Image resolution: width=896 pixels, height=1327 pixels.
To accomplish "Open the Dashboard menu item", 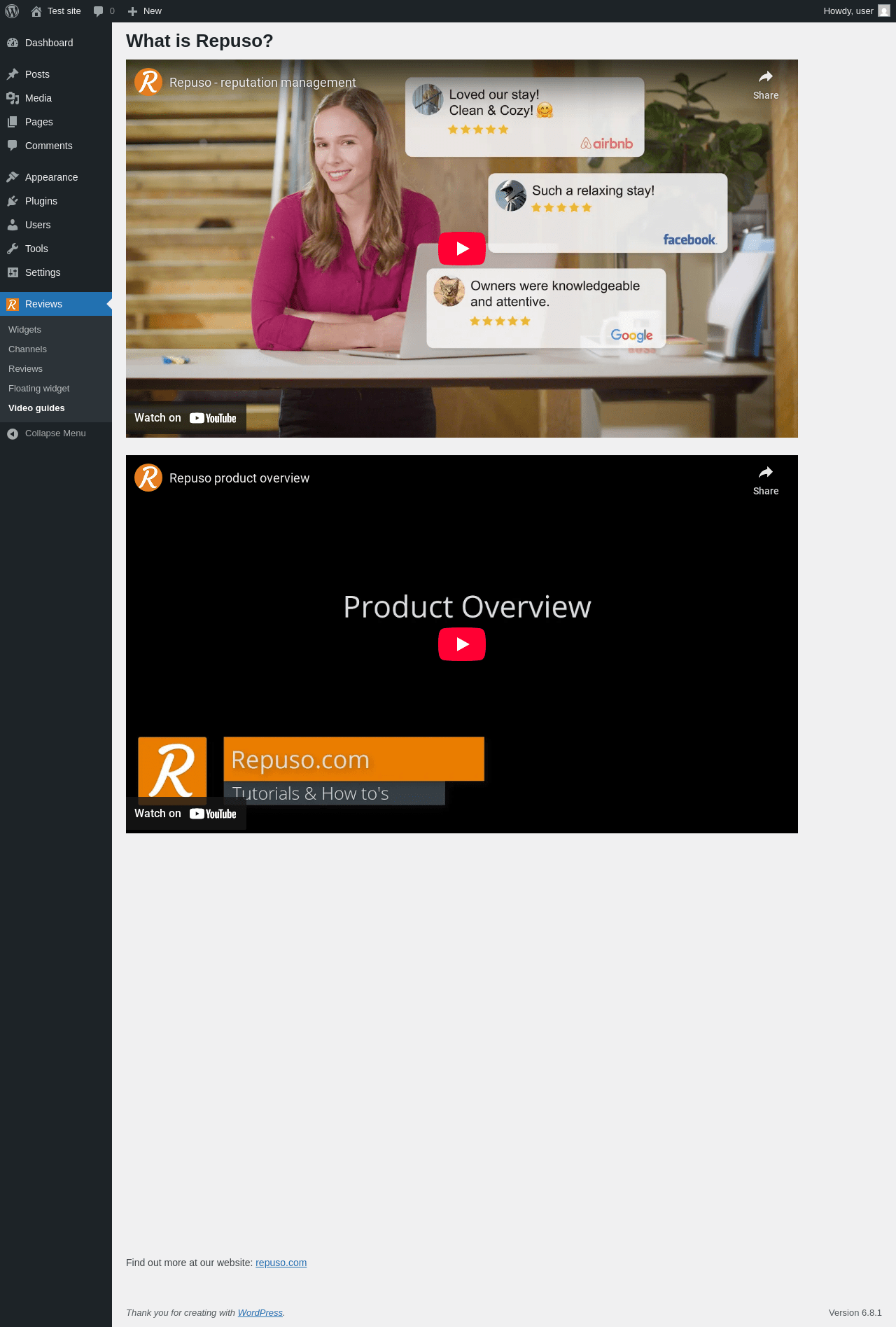I will (56, 43).
